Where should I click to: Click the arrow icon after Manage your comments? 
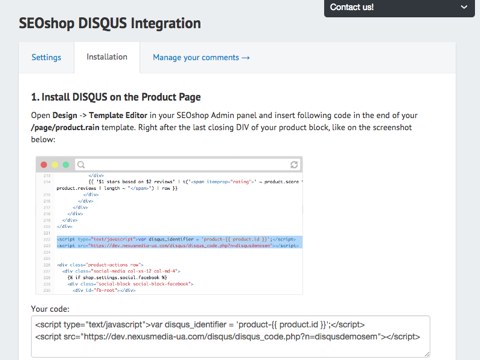tap(246, 58)
